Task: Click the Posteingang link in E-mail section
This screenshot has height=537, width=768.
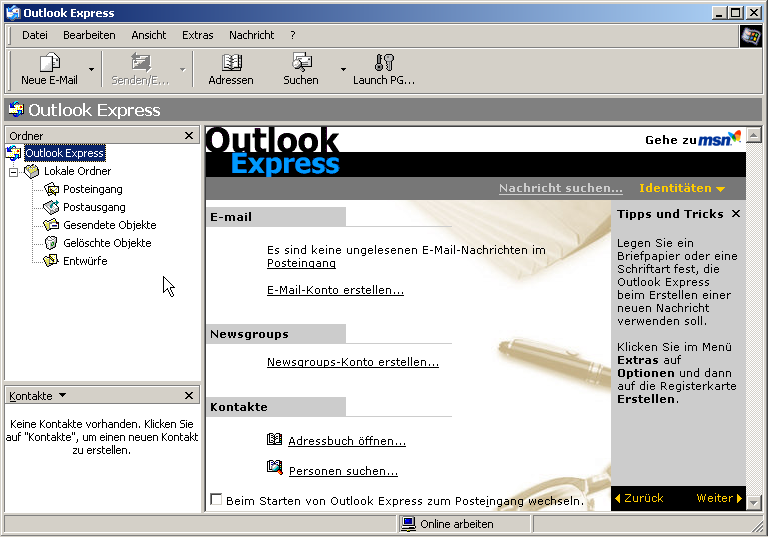Action: point(301,263)
